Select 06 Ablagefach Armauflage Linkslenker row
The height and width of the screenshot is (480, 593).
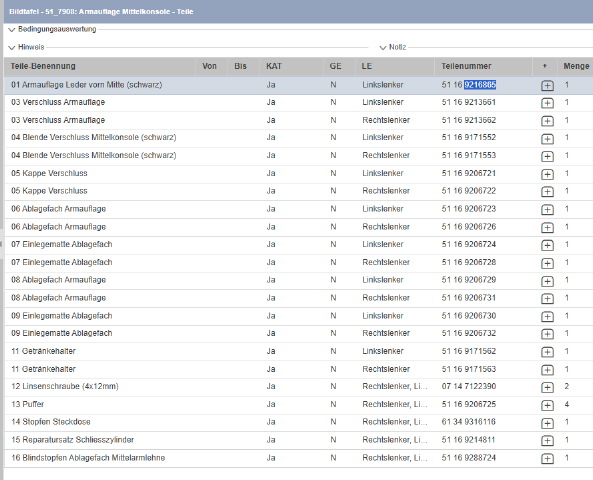(298, 209)
